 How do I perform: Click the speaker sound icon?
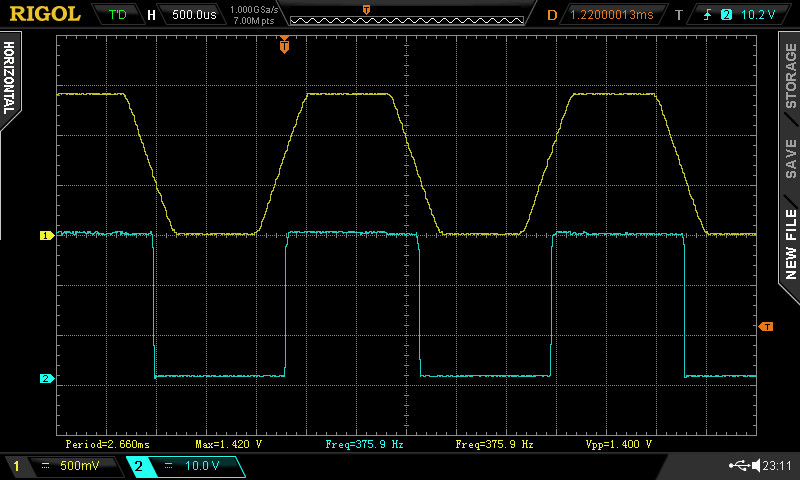tap(756, 465)
